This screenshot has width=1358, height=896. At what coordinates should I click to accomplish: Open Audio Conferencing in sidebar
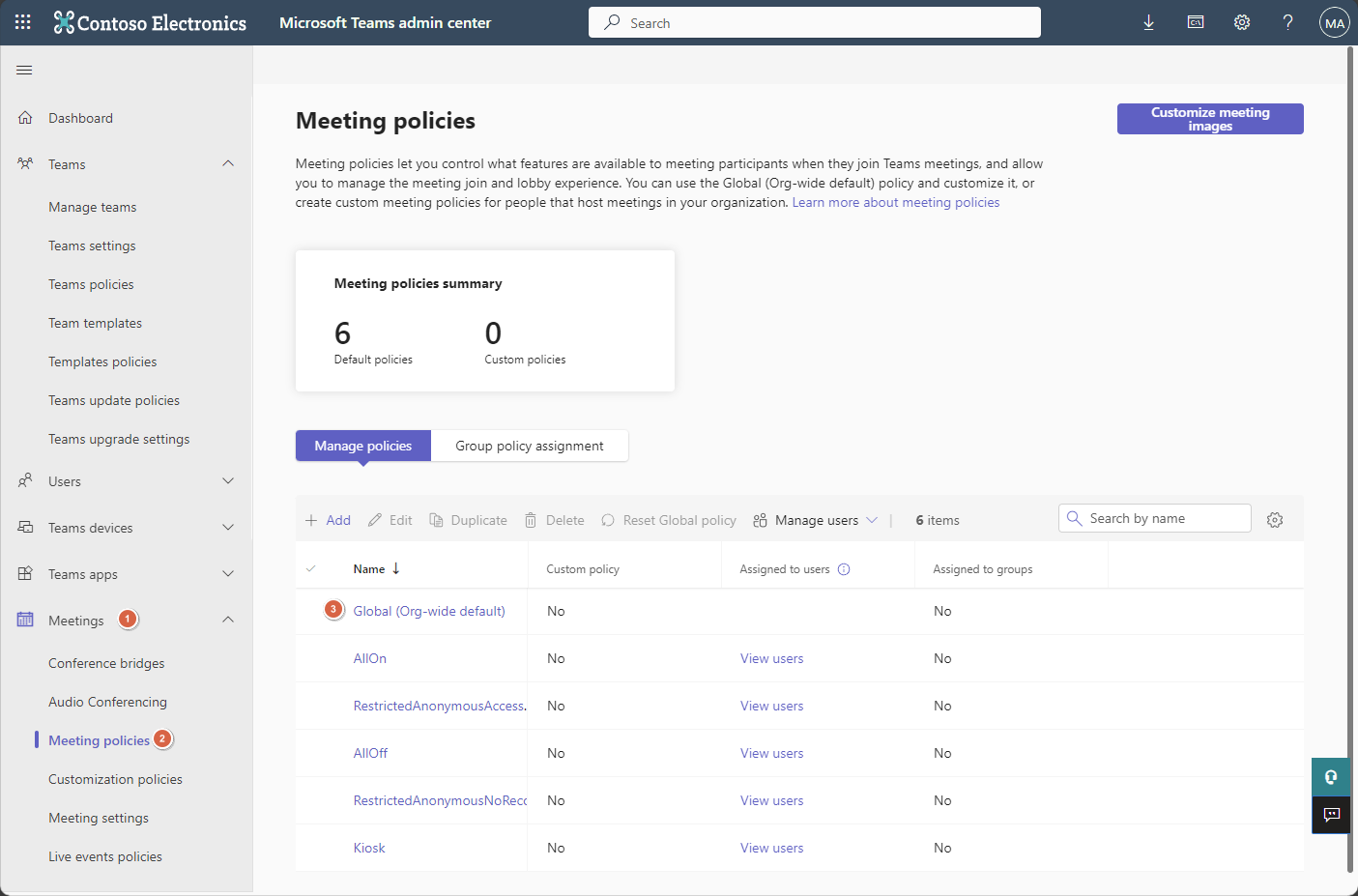[107, 702]
